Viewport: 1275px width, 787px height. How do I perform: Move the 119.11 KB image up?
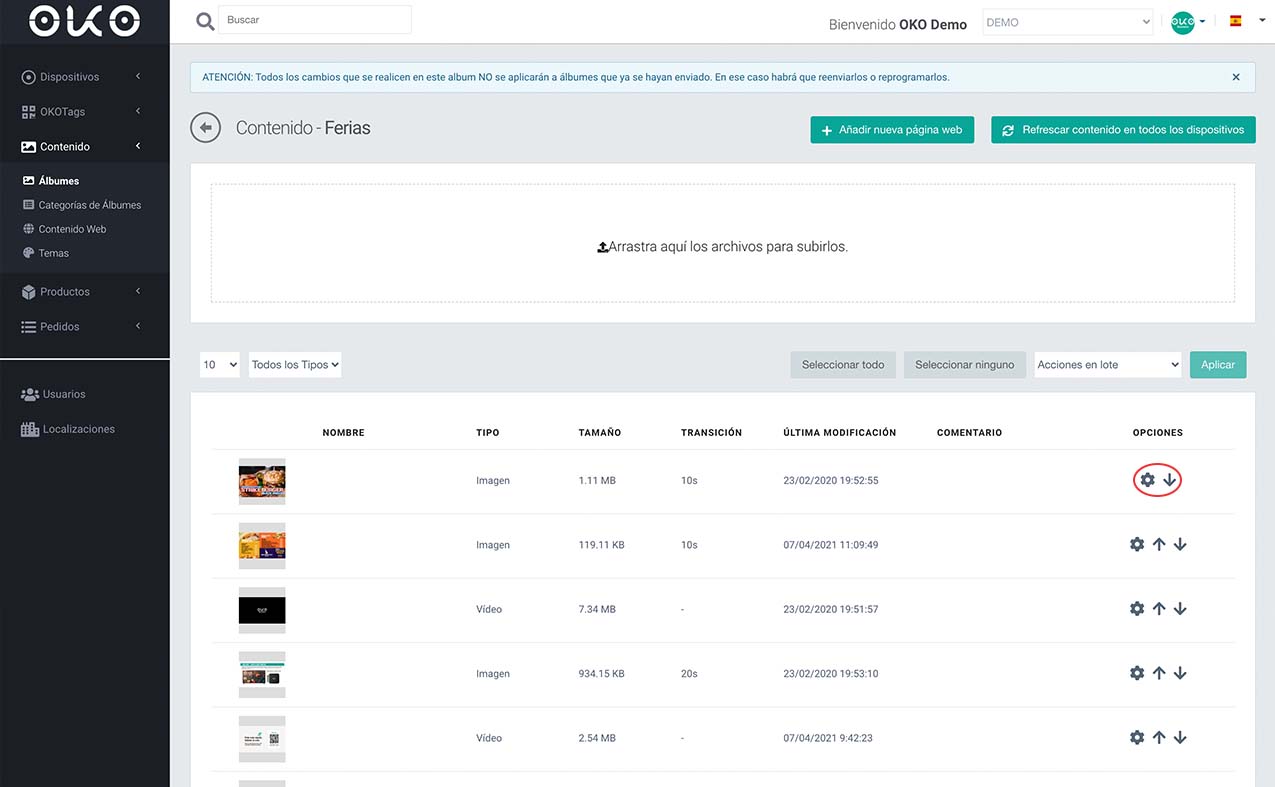[1159, 545]
